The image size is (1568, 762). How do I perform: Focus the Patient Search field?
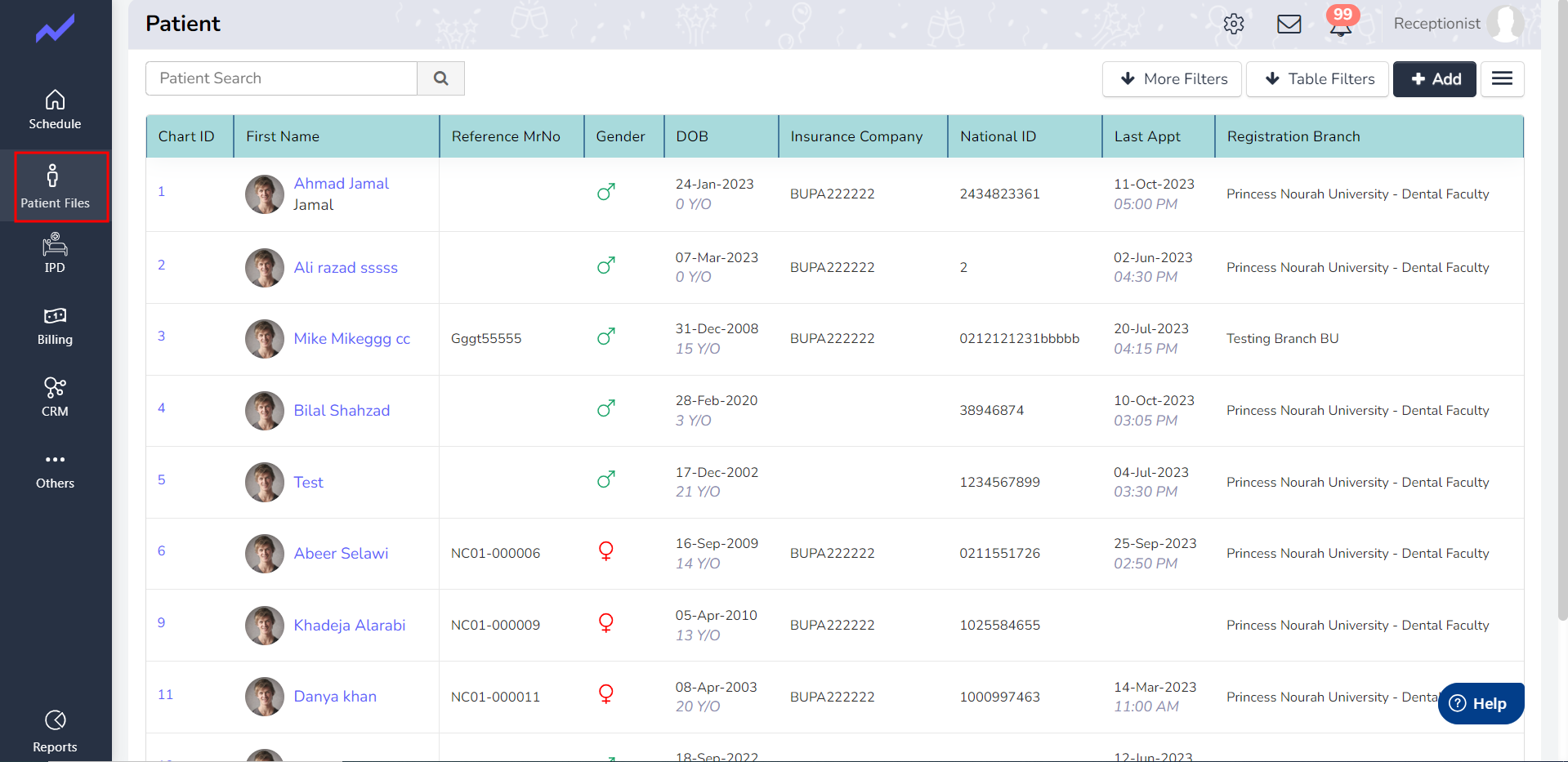coord(281,78)
